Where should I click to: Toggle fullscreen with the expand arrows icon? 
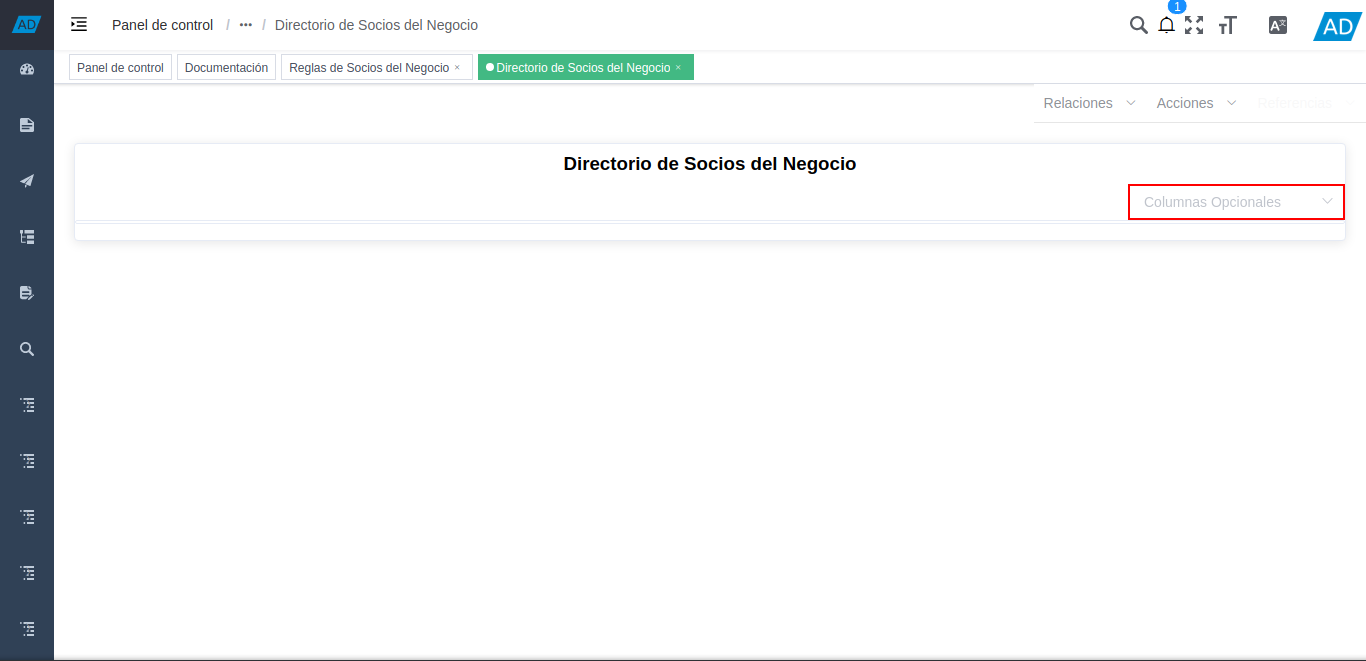[x=1194, y=25]
